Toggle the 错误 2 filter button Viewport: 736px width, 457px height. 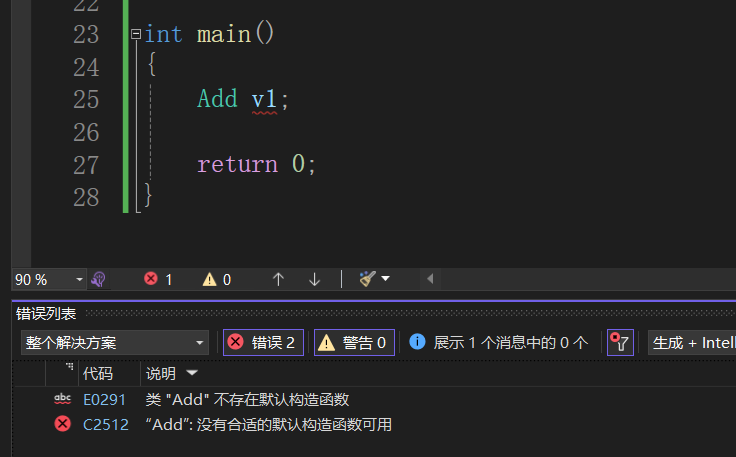pos(263,343)
